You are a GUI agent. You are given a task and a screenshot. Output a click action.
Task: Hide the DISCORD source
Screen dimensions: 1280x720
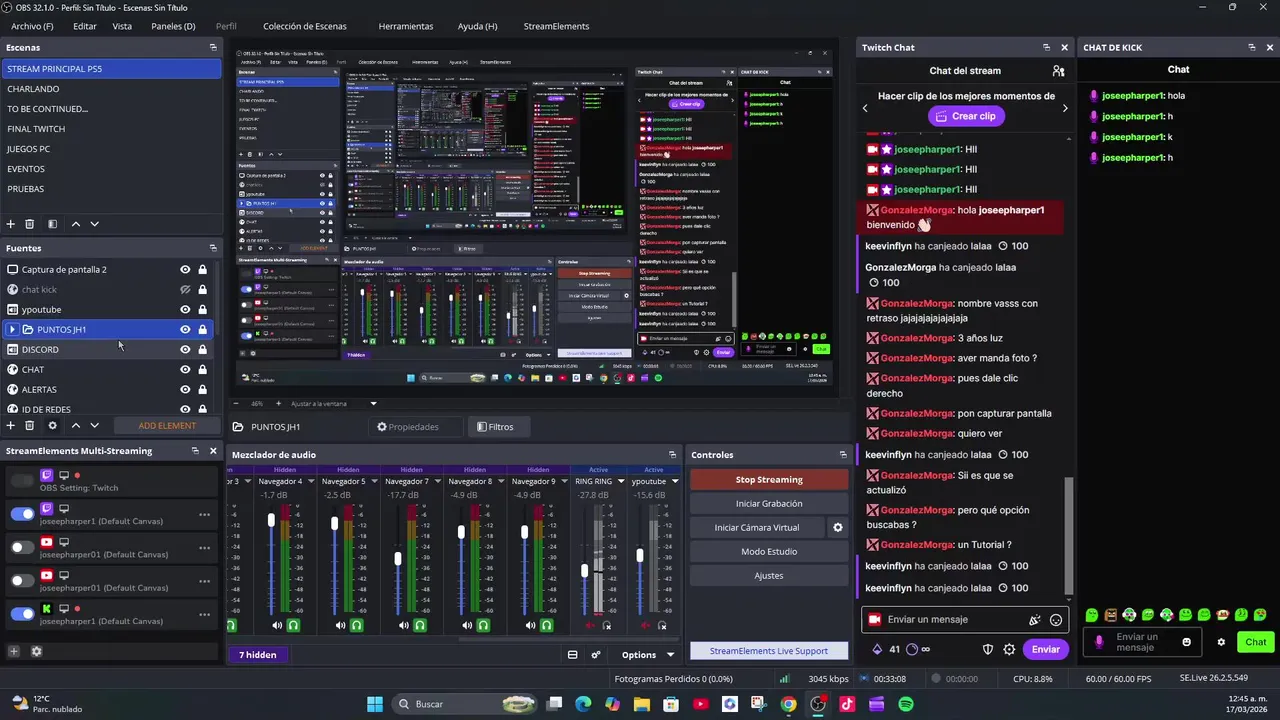(185, 349)
